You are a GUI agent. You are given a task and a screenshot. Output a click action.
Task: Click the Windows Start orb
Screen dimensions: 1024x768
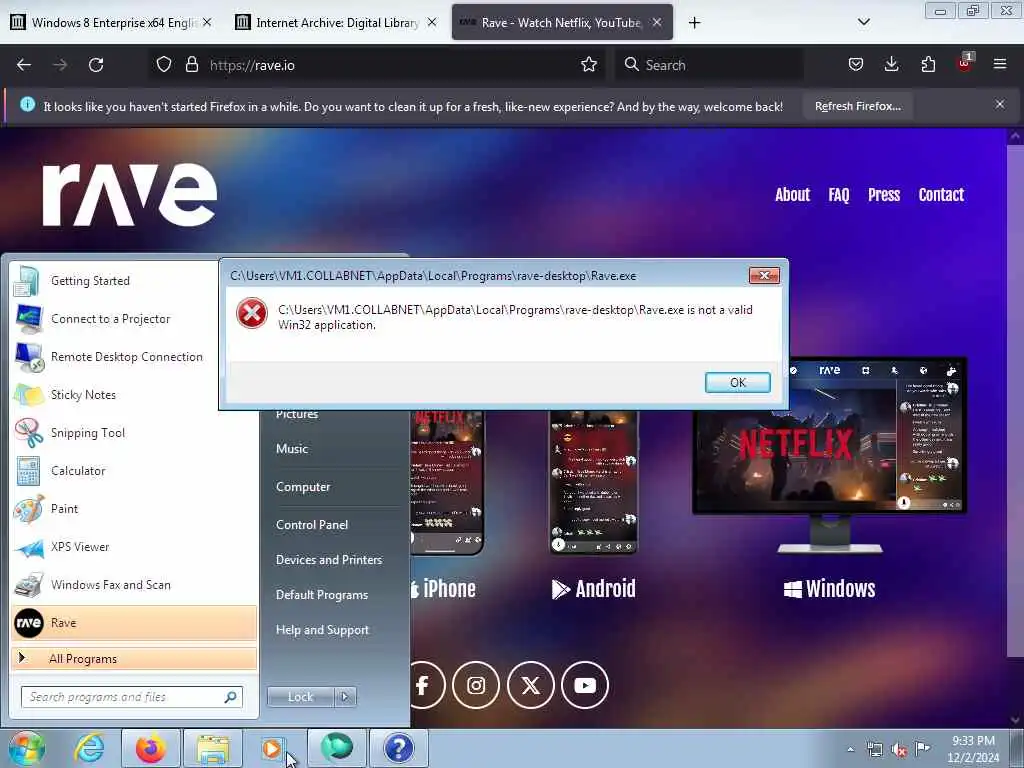[x=27, y=748]
